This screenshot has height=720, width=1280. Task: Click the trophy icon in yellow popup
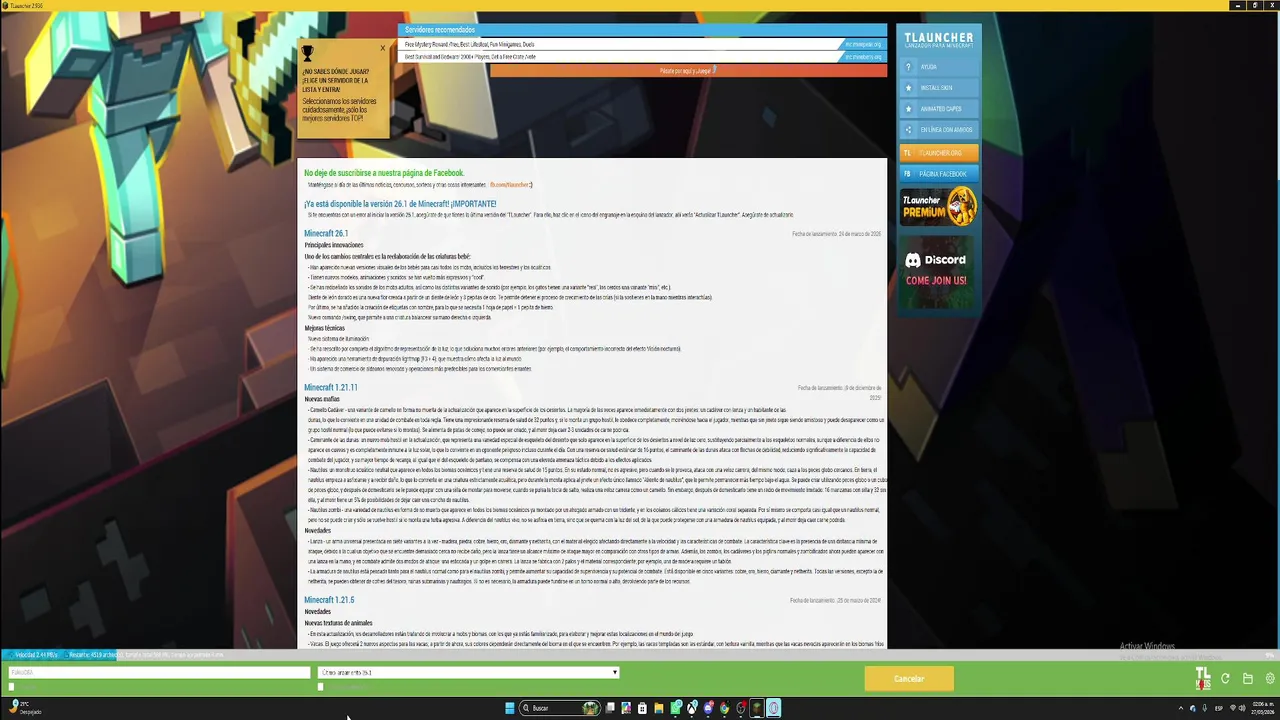click(308, 53)
